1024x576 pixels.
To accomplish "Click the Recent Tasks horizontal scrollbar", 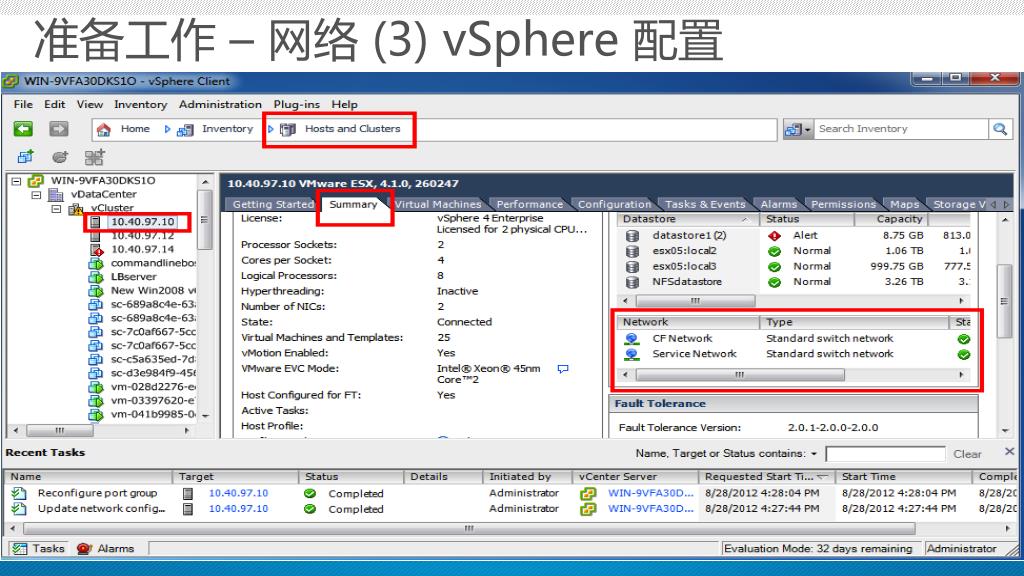I will [x=468, y=528].
